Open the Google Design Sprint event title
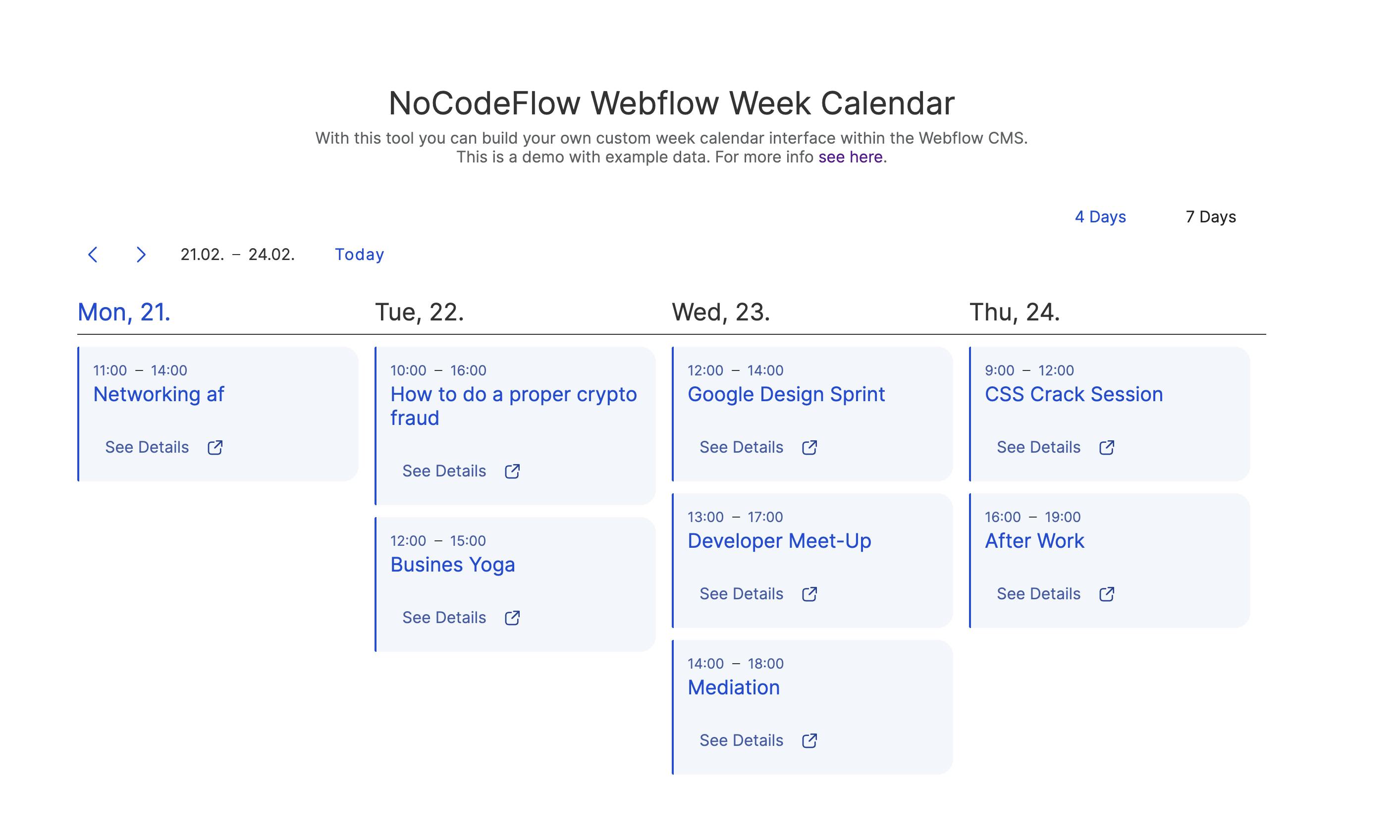The height and width of the screenshot is (840, 1400). tap(786, 395)
